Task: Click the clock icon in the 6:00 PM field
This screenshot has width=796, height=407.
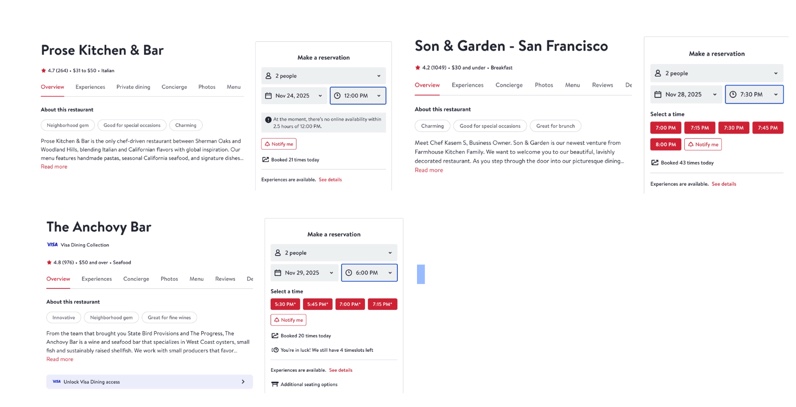Action: [349, 273]
